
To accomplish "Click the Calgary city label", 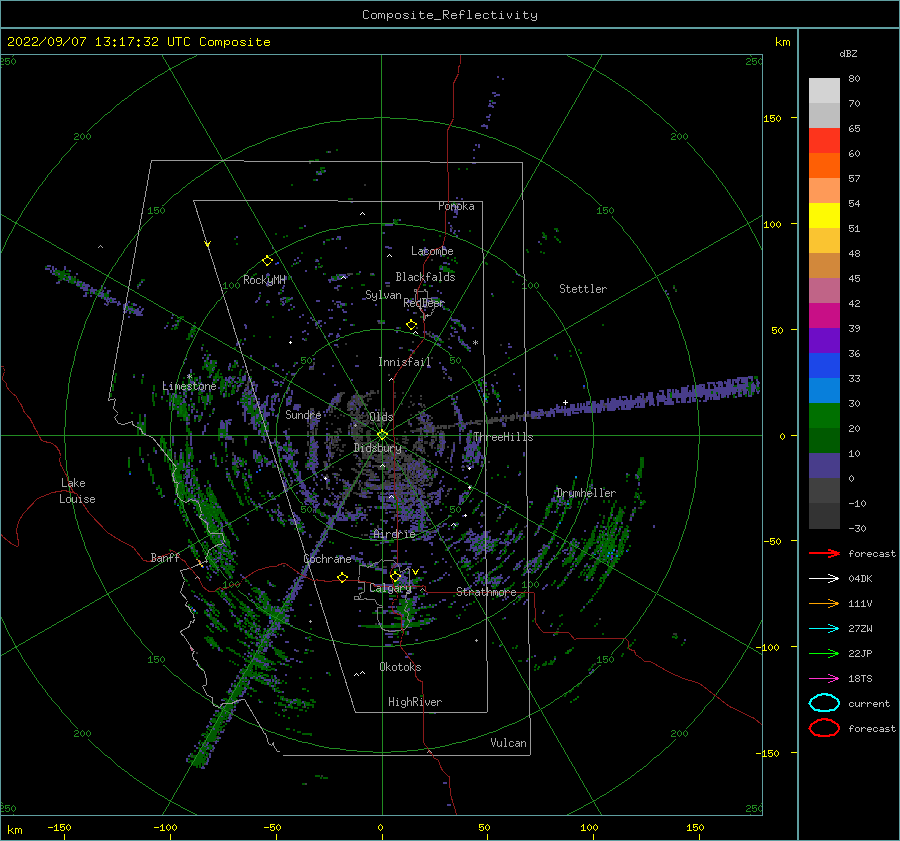I will click(390, 588).
